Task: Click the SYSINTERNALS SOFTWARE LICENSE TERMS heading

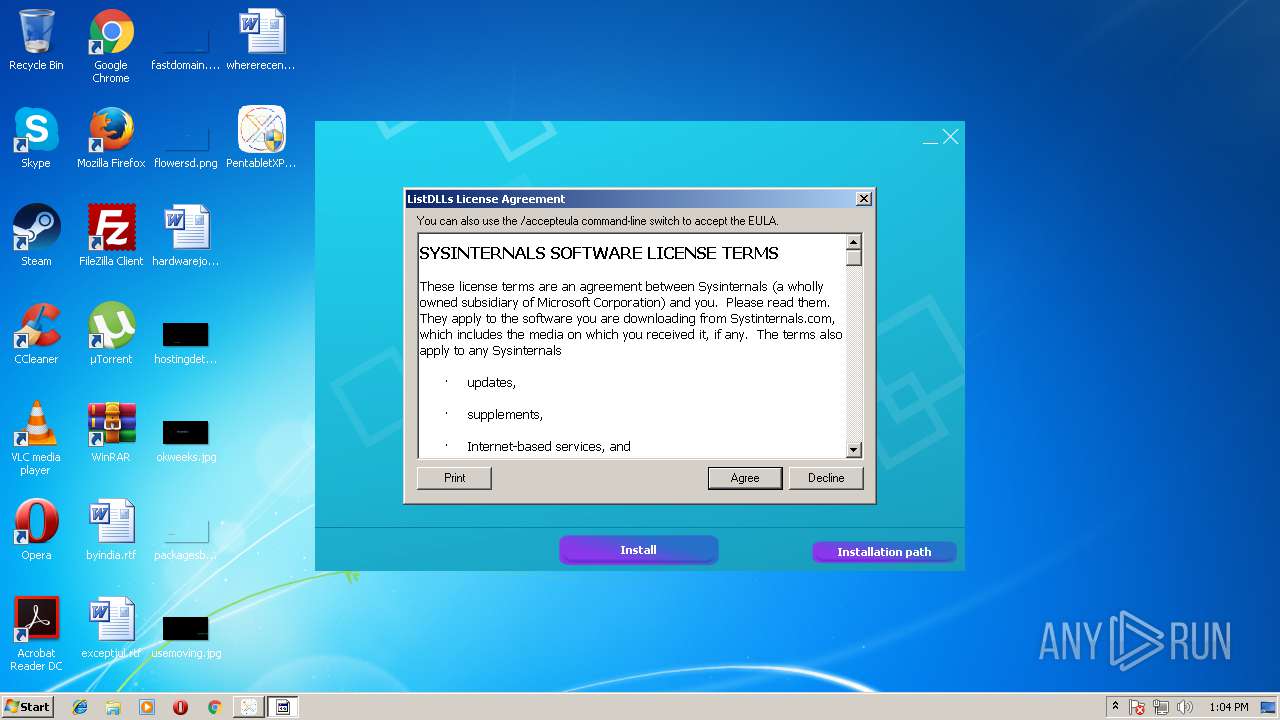Action: pyautogui.click(x=599, y=253)
